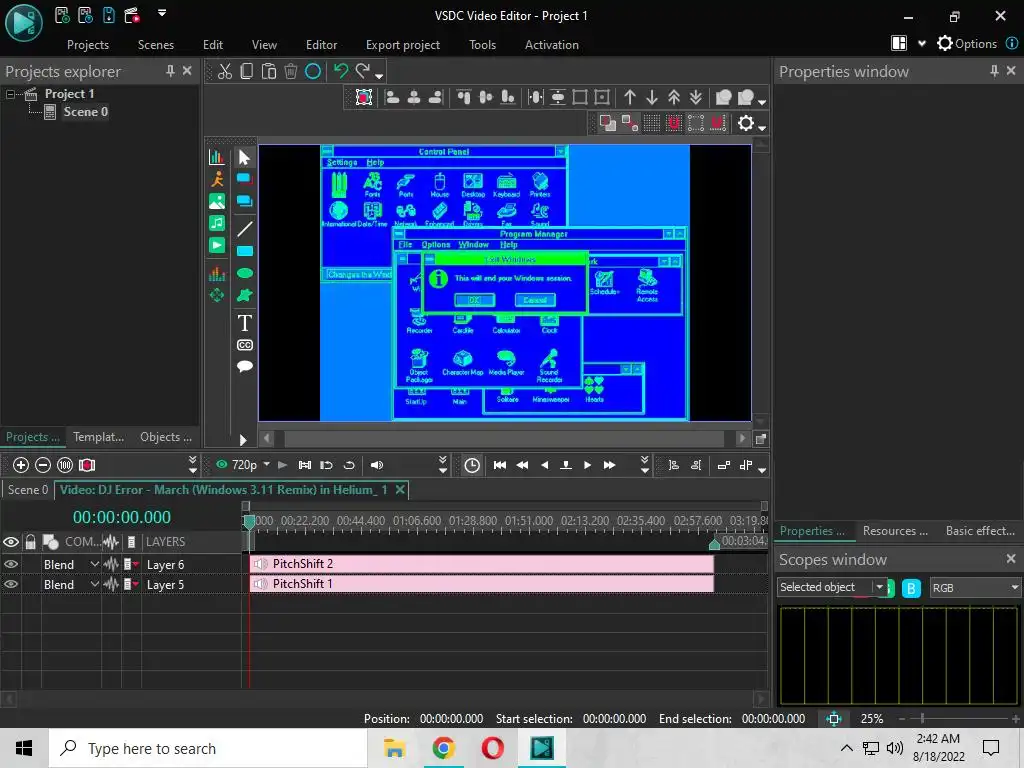Toggle visibility eye for Layer 6
The width and height of the screenshot is (1024, 768).
coord(11,564)
